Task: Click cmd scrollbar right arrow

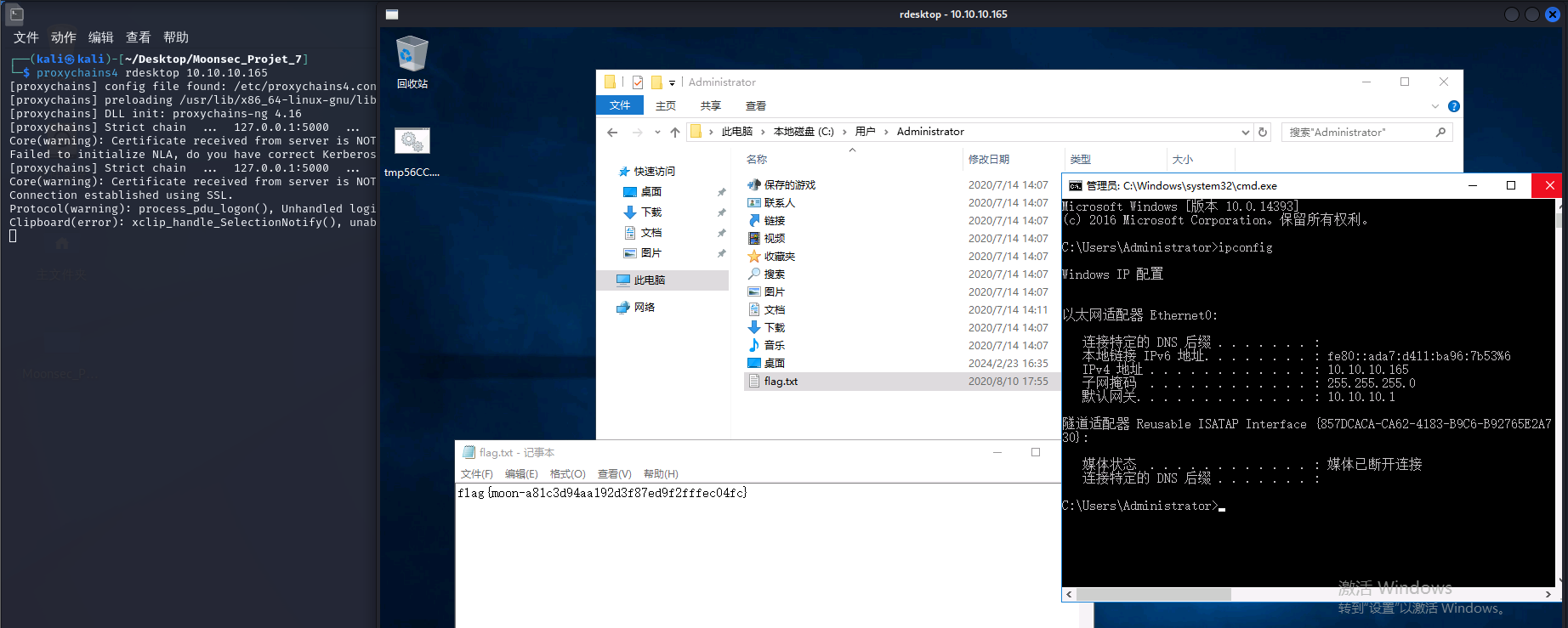Action: (1548, 595)
